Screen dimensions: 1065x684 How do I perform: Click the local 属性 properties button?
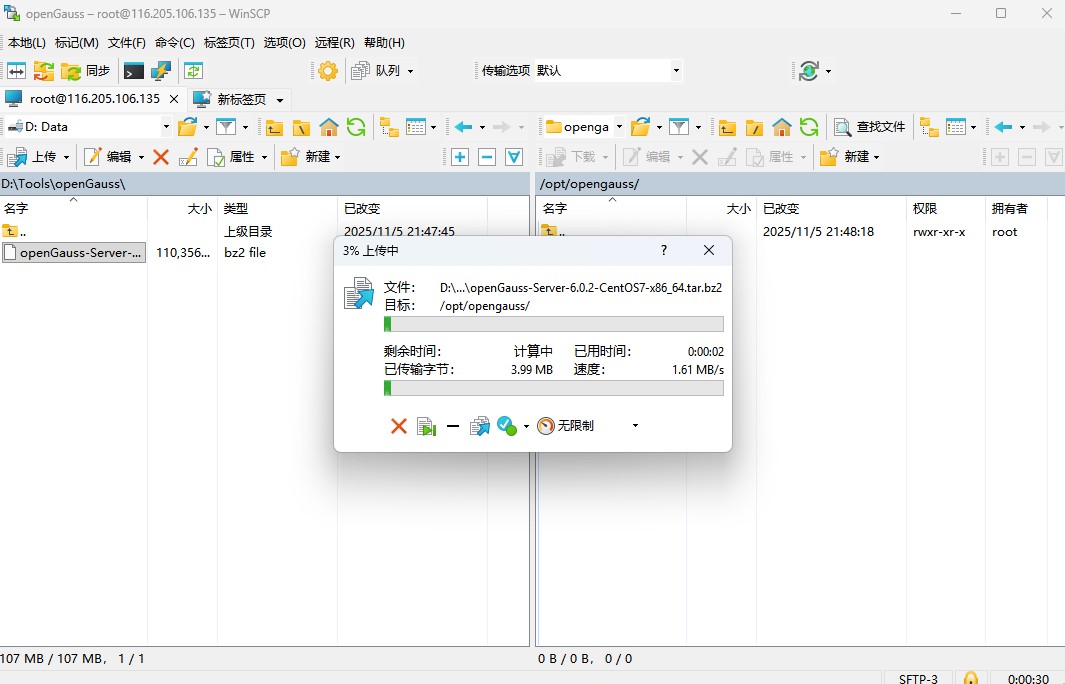click(x=232, y=157)
